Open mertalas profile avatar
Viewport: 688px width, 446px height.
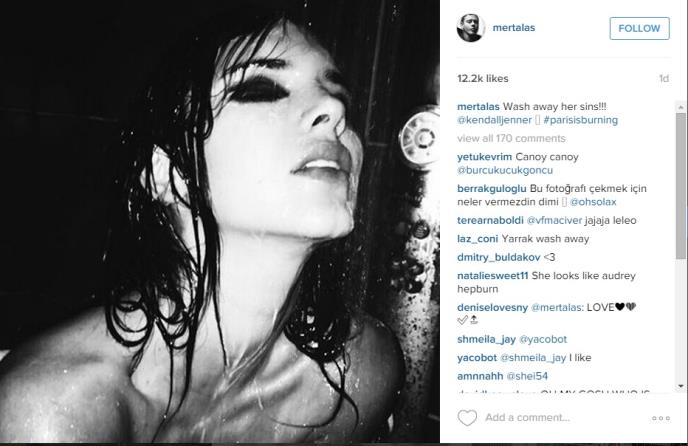(x=470, y=28)
